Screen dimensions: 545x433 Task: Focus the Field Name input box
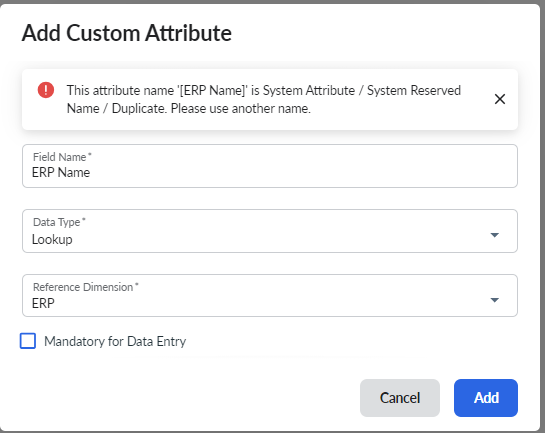tap(270, 166)
